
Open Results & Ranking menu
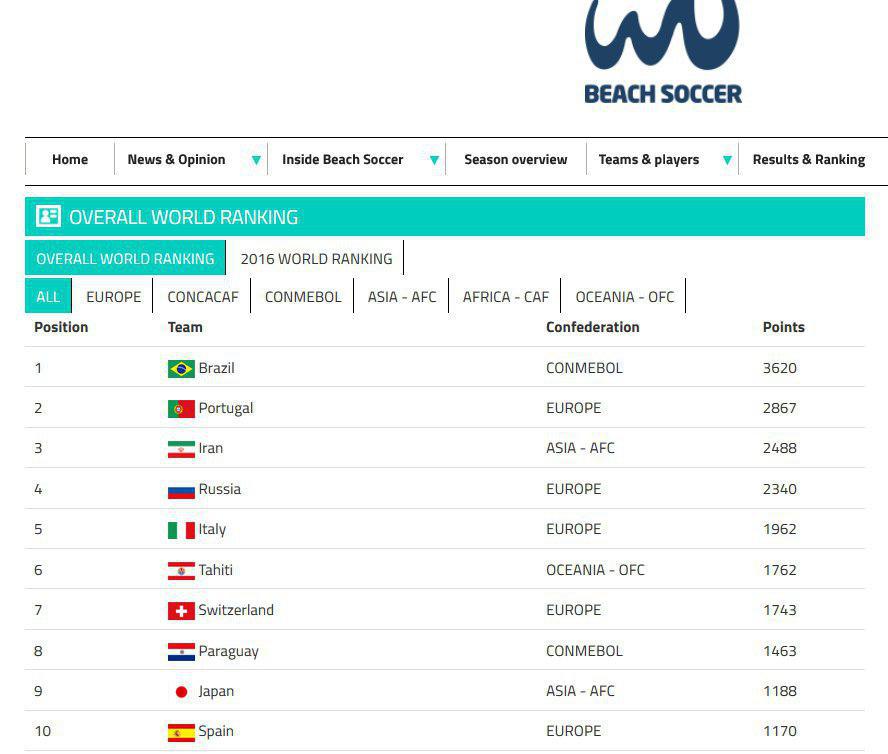809,160
